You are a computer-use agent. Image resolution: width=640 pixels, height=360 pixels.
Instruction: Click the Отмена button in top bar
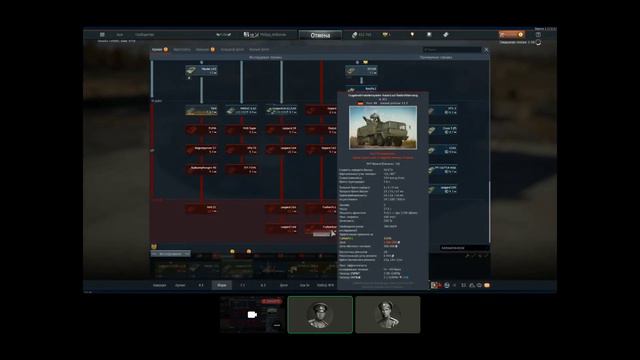(320, 35)
